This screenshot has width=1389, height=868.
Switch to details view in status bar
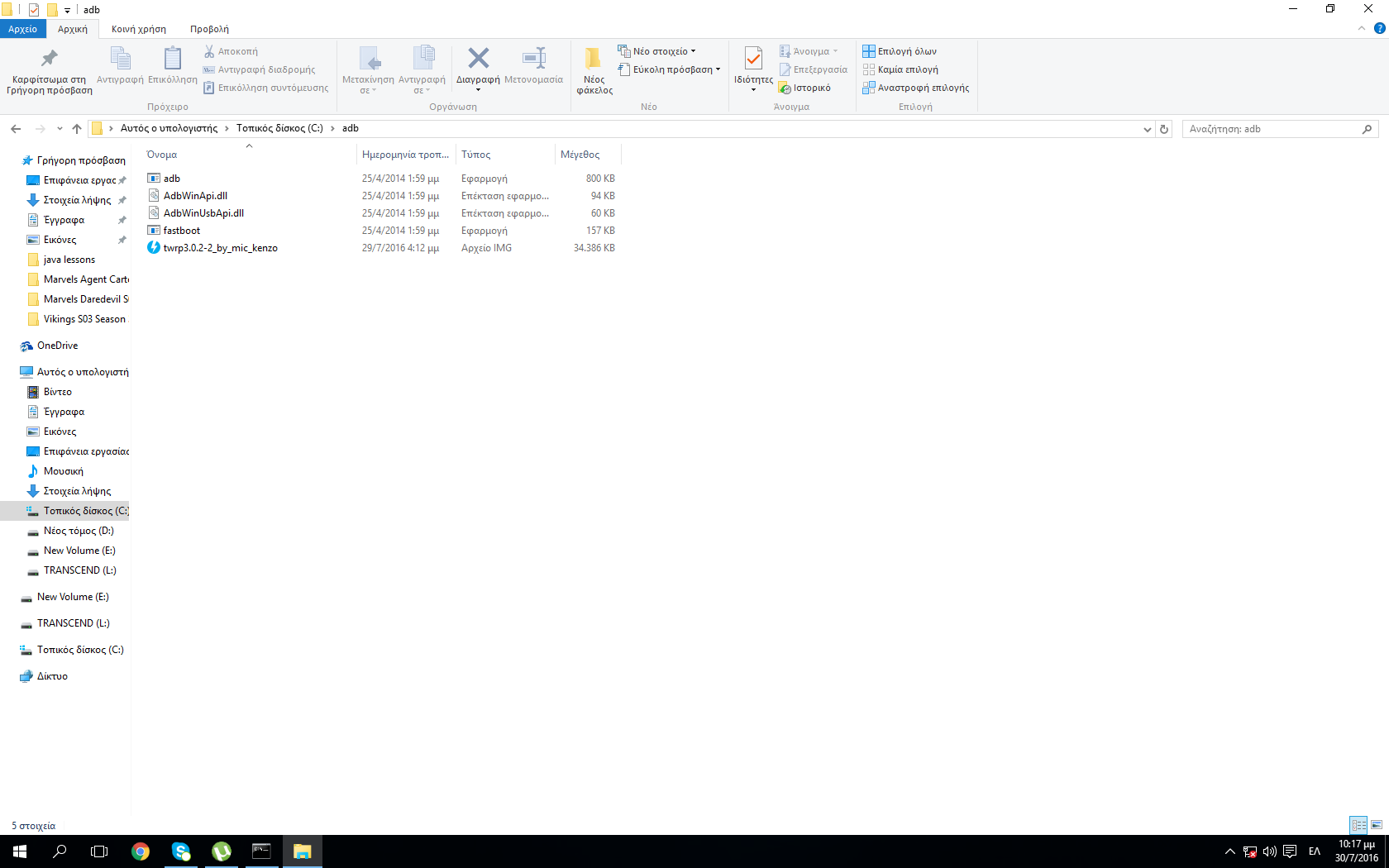pyautogui.click(x=1358, y=825)
